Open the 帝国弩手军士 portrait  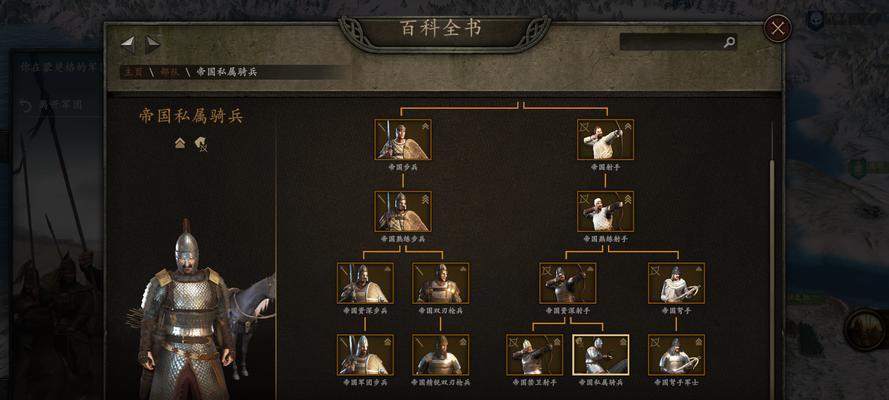pyautogui.click(x=676, y=355)
